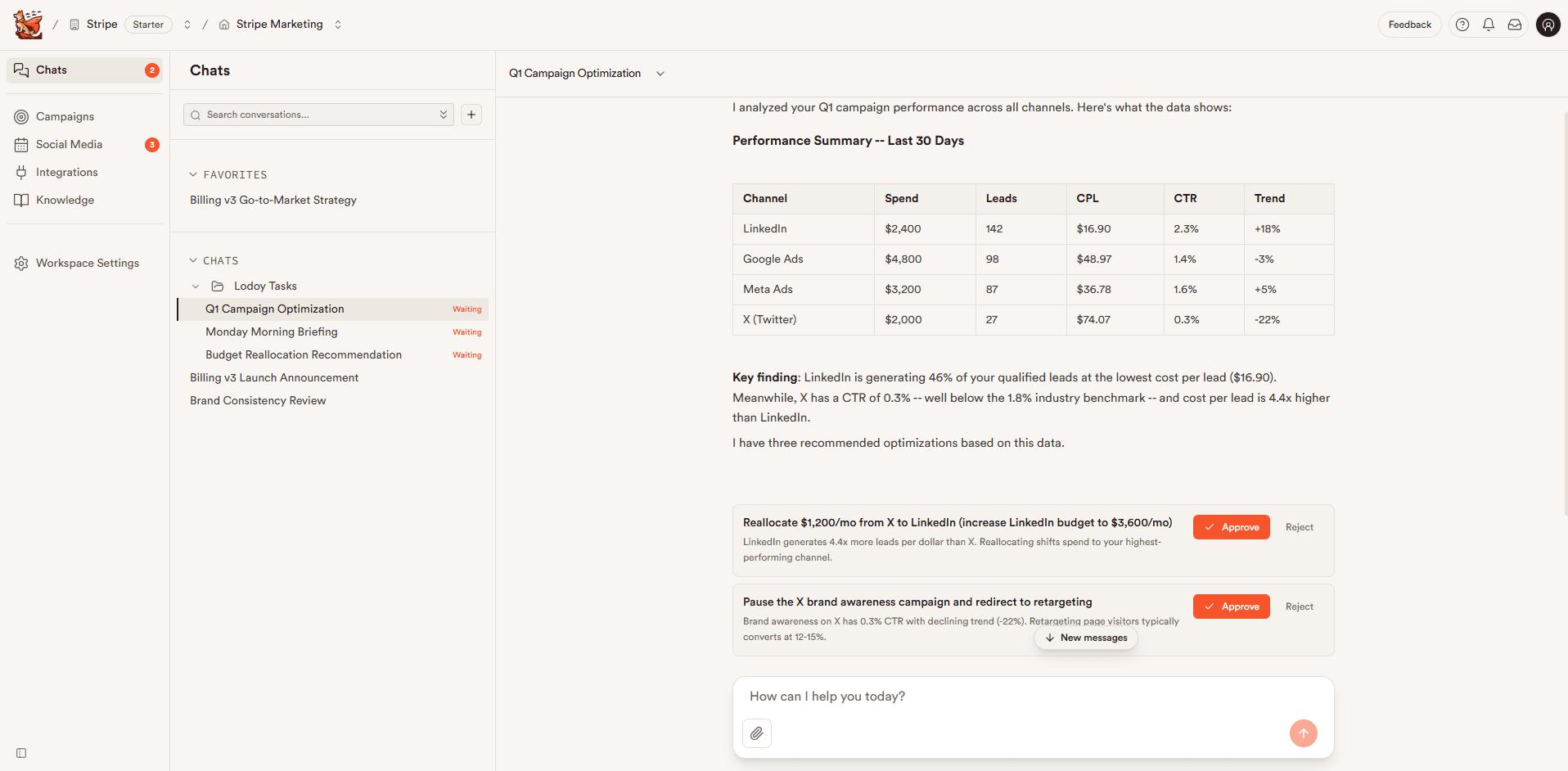Select the Integrations plug icon
The height and width of the screenshot is (771, 1568).
click(20, 172)
